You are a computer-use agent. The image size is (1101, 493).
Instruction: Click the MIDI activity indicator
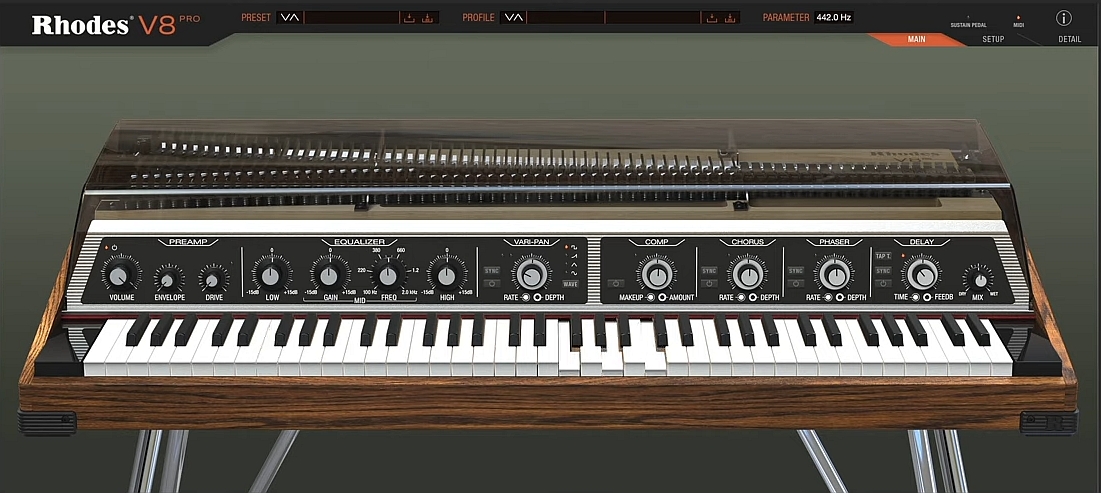pos(1018,18)
